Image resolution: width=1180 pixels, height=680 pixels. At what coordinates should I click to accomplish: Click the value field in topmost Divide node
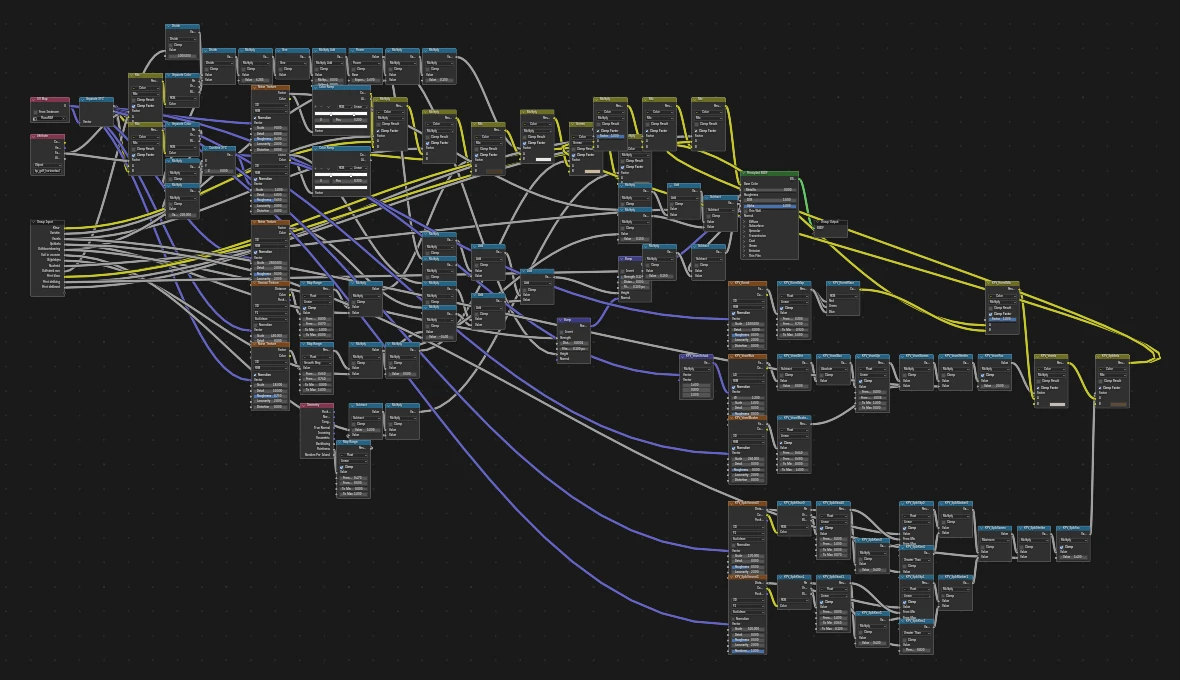[182, 56]
